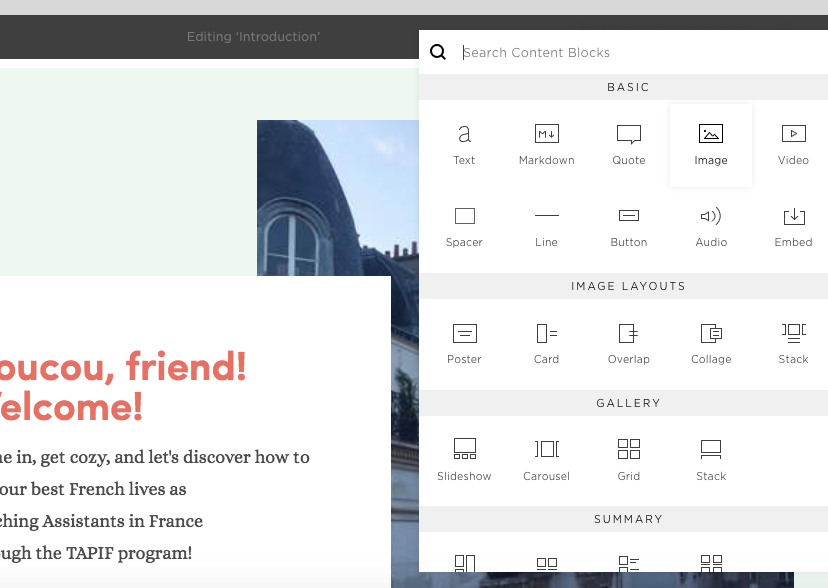Choose the Overlap image layout
The height and width of the screenshot is (588, 828).
pyautogui.click(x=628, y=344)
